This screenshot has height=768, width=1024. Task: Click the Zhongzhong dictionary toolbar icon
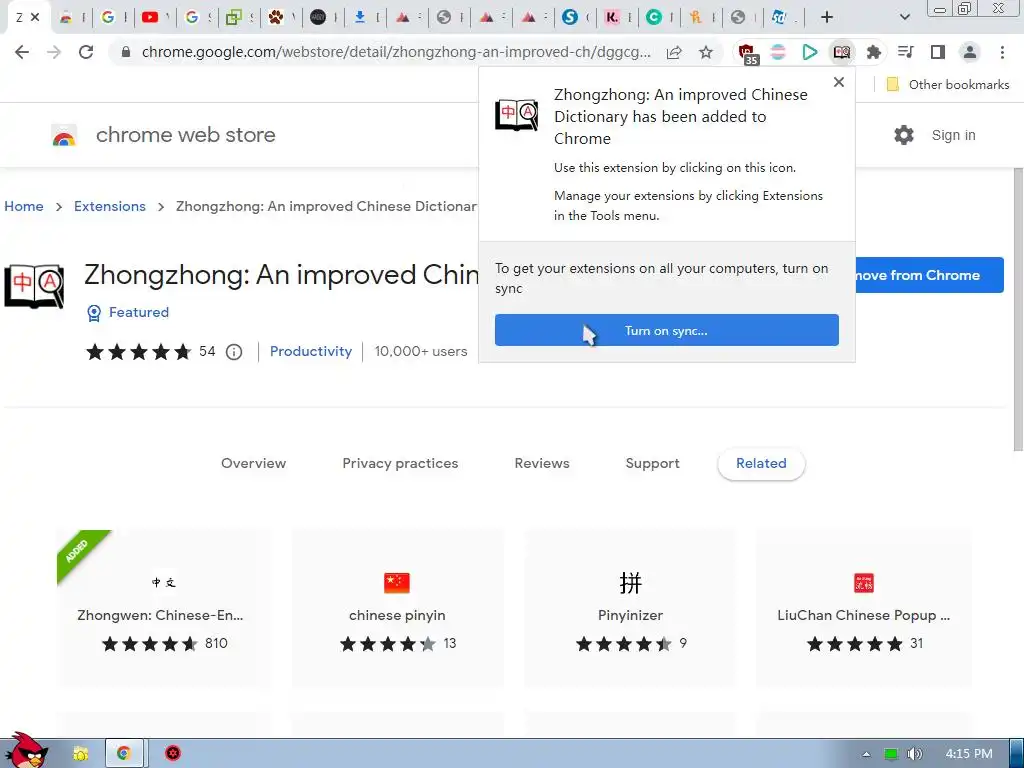pyautogui.click(x=842, y=52)
